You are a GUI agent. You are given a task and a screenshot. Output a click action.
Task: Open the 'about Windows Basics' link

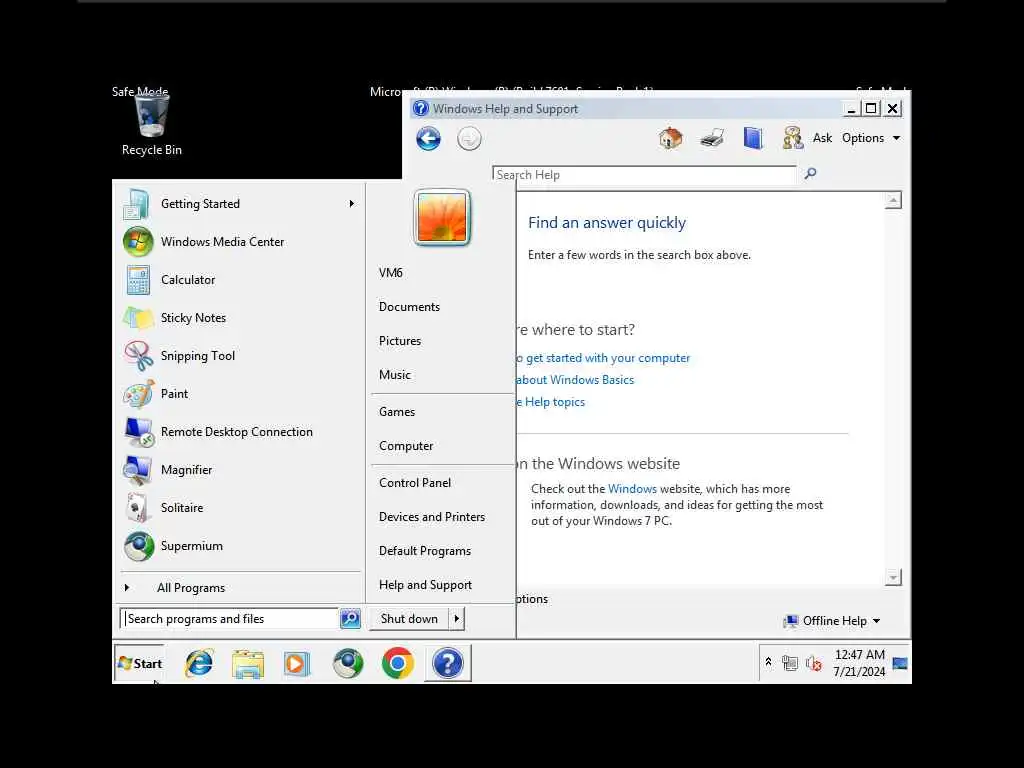(575, 379)
